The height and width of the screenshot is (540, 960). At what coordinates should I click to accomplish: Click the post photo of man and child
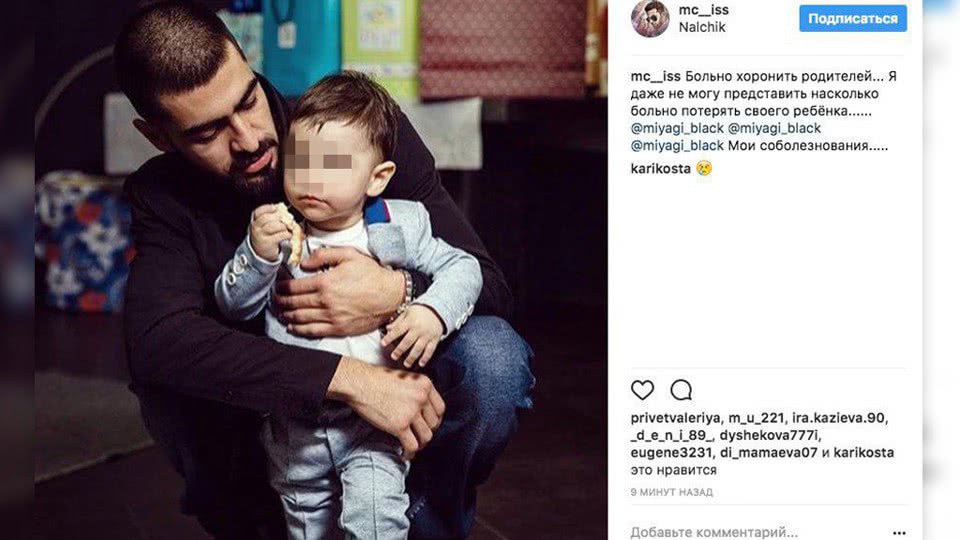pos(321,270)
